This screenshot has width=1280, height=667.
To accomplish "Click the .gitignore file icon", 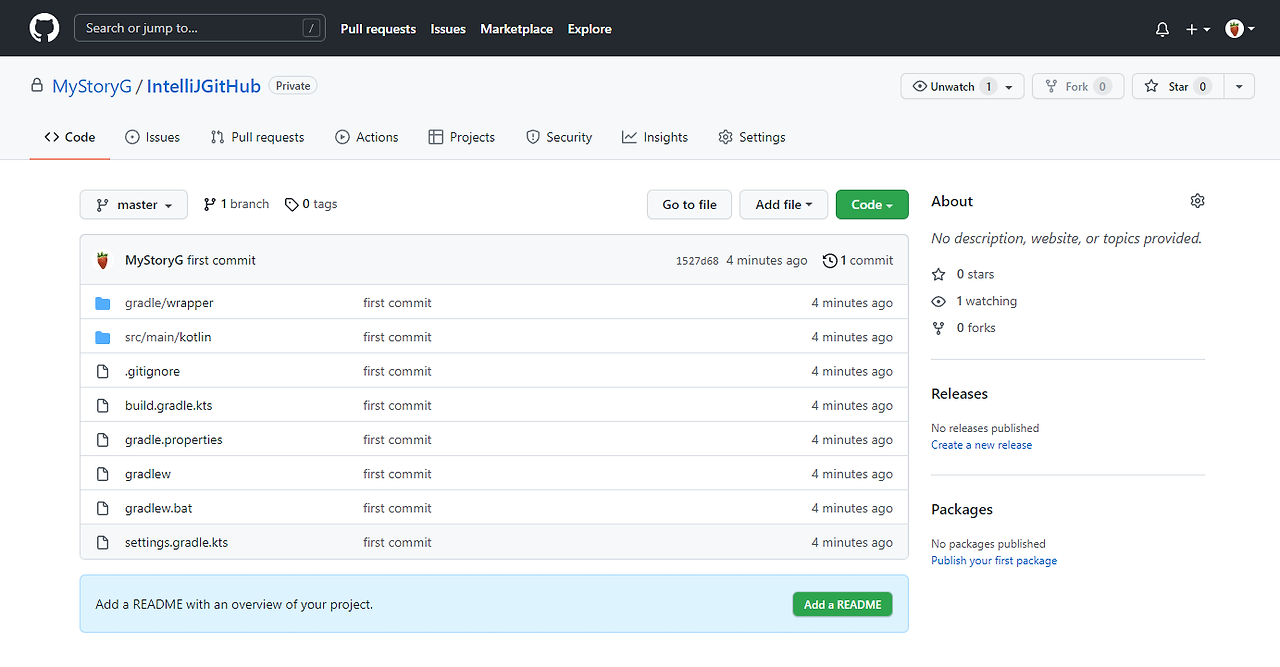I will click(x=102, y=371).
